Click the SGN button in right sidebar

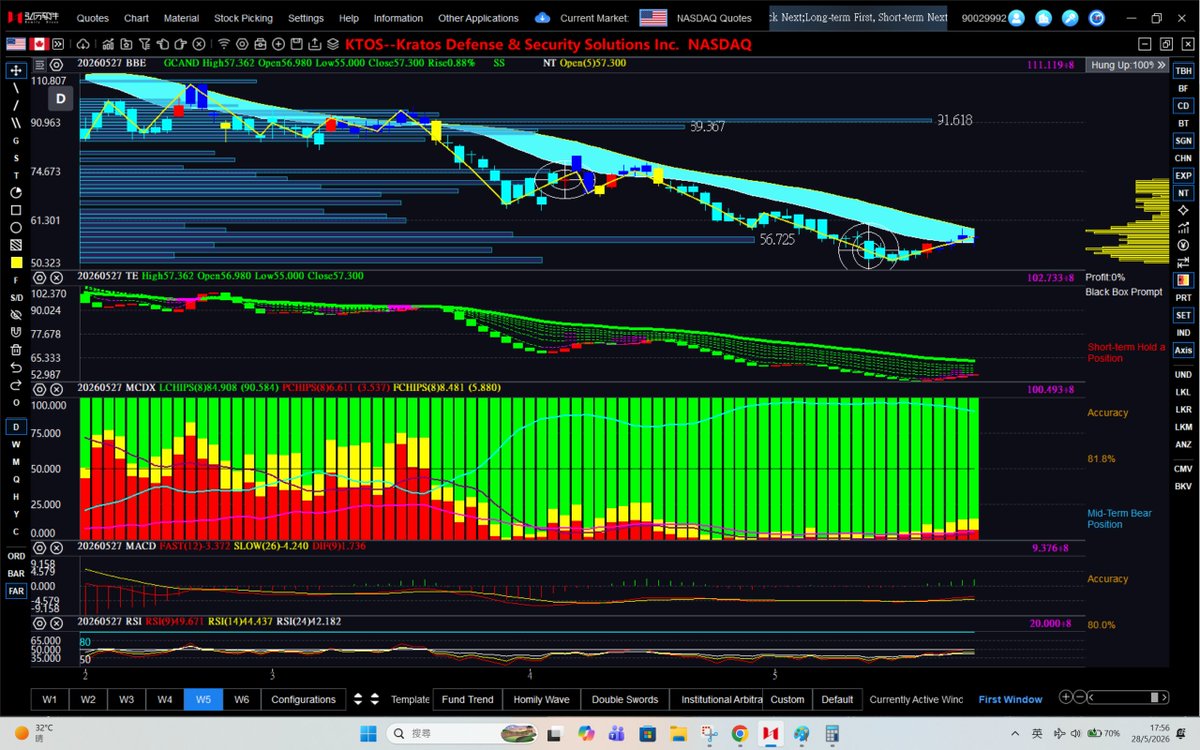click(1183, 140)
